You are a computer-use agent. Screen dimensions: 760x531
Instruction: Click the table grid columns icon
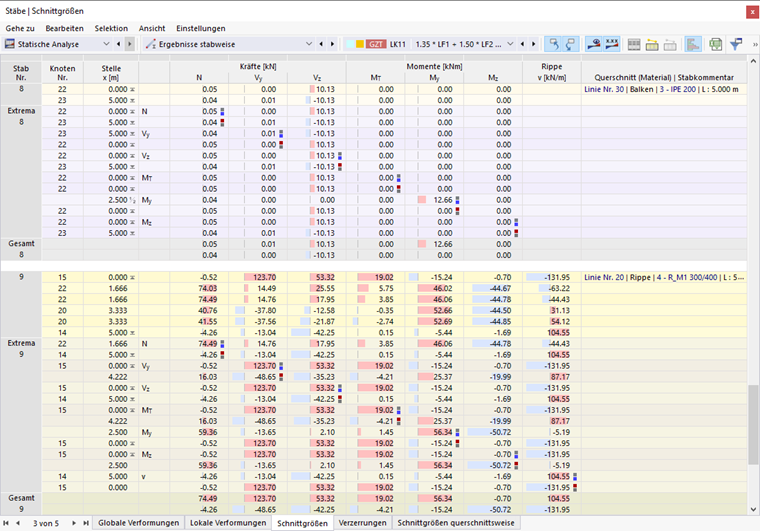pos(634,45)
